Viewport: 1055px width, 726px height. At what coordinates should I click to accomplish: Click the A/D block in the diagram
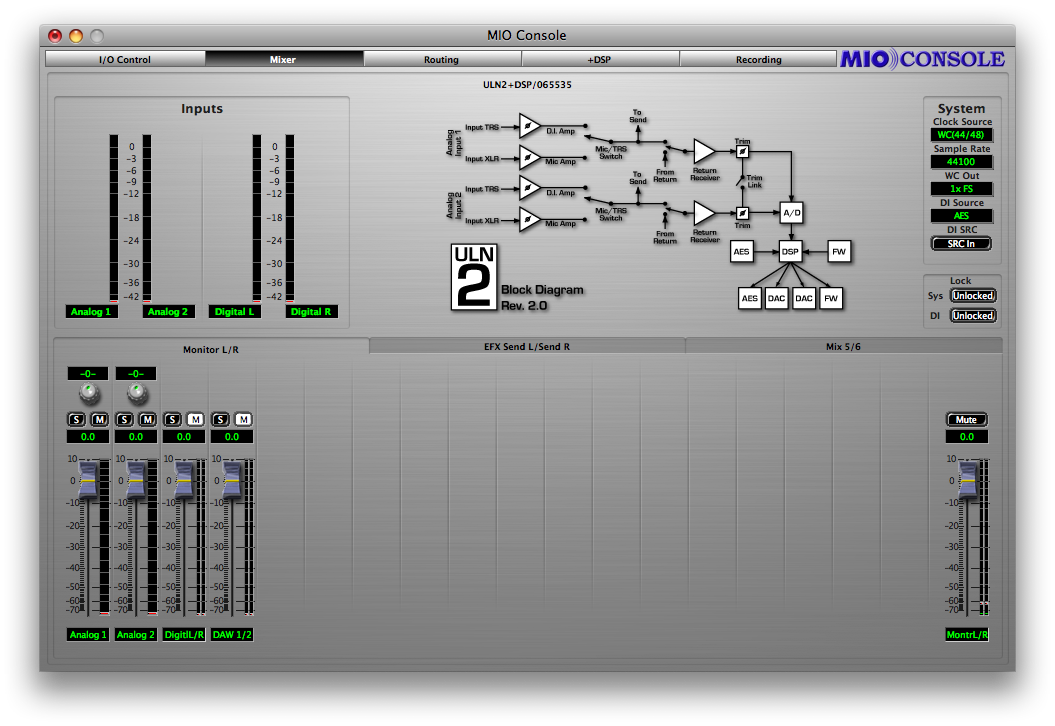point(791,213)
